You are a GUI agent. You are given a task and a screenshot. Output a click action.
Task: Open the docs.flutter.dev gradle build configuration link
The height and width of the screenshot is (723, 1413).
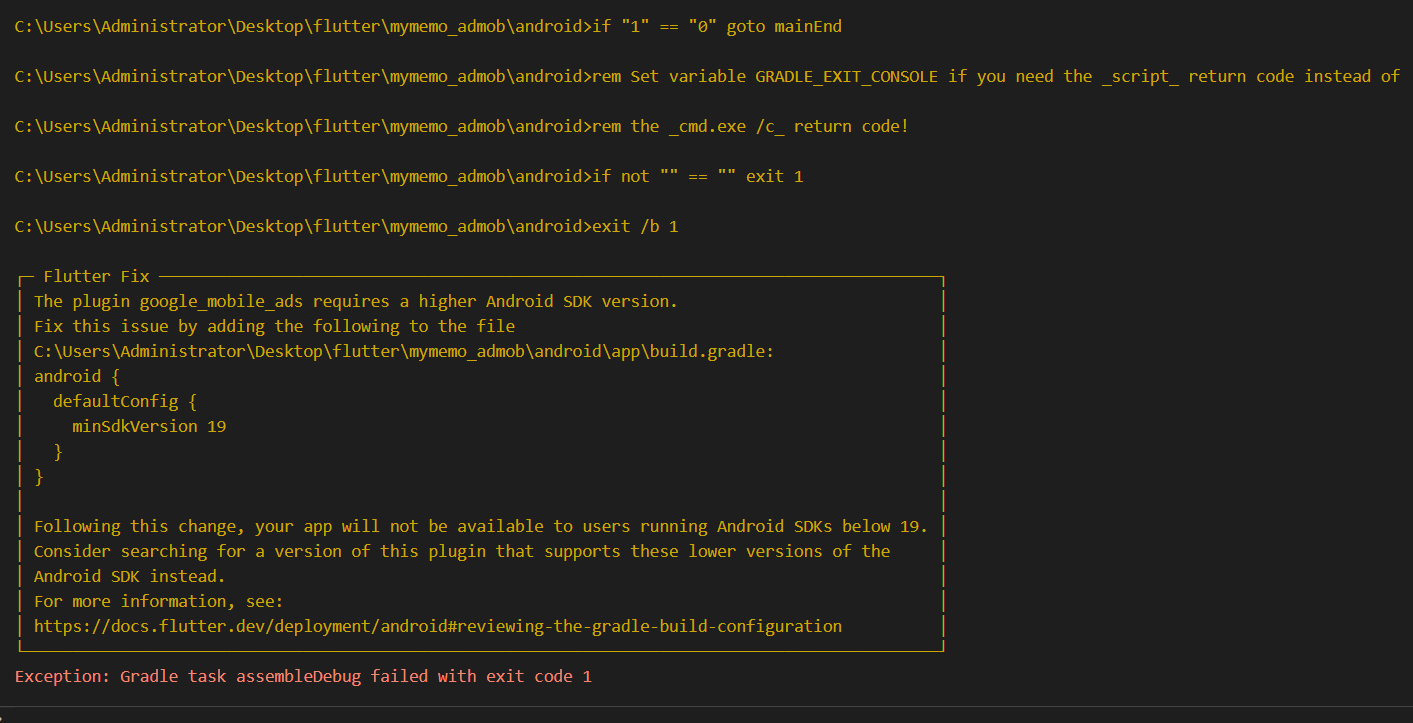pos(438,627)
